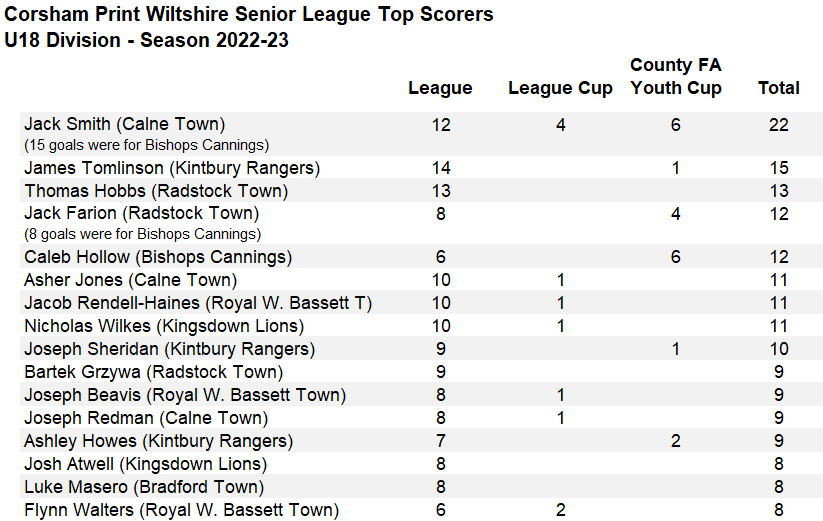Select Thomas Hobbs (Radstock Town) entry
The height and width of the screenshot is (521, 823).
(x=156, y=191)
